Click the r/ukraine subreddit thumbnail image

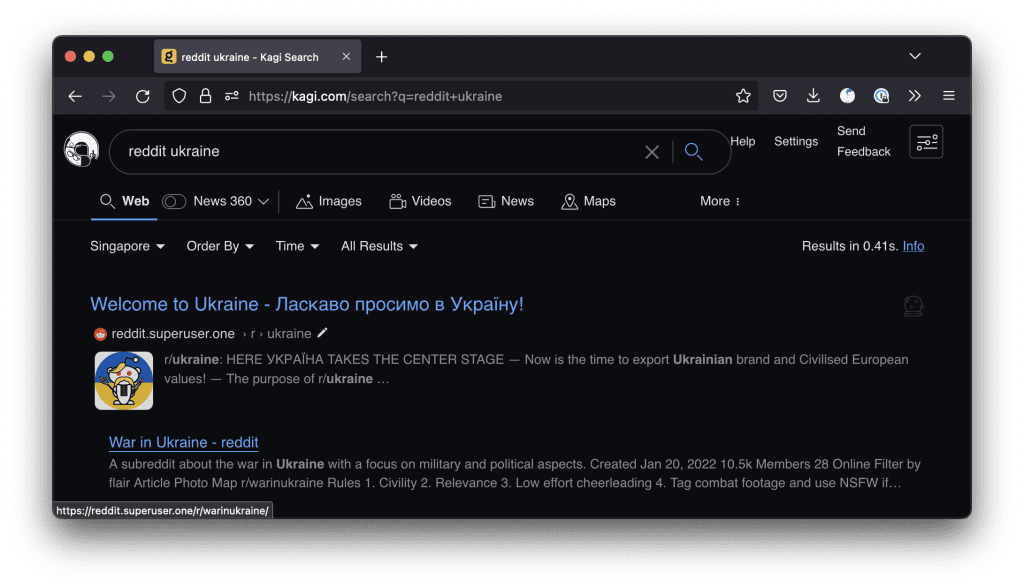124,381
